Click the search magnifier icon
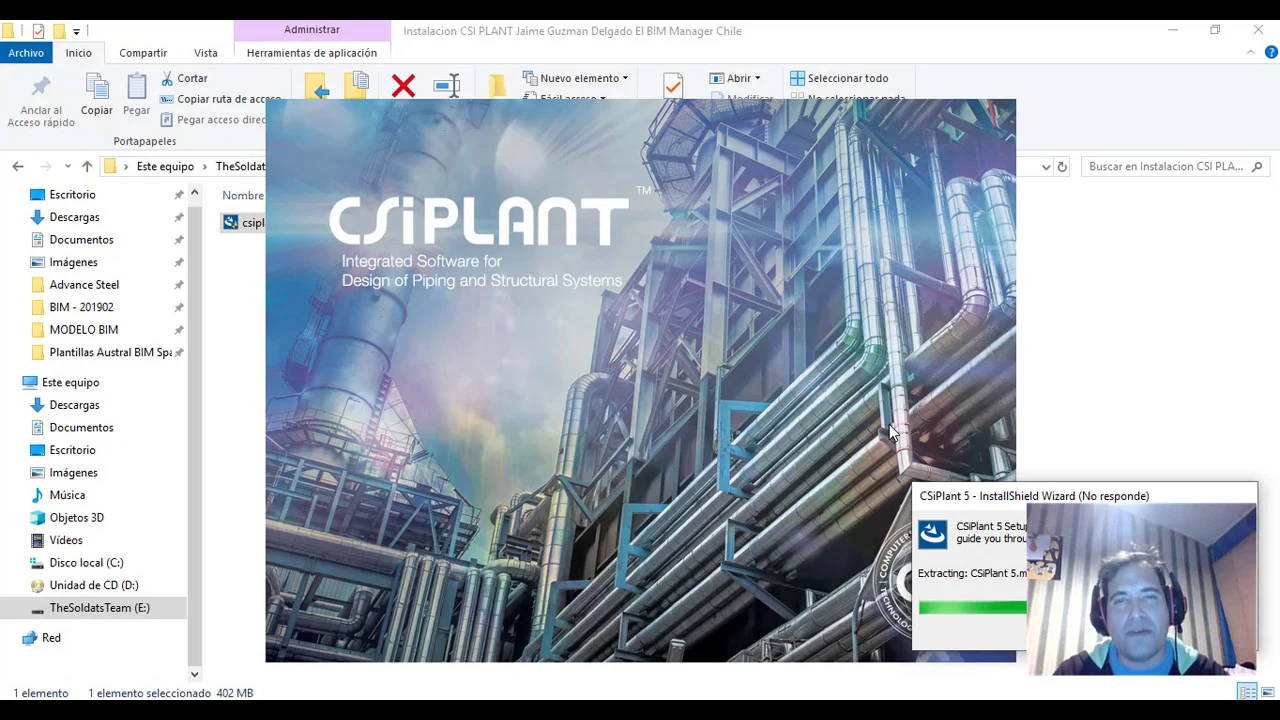 pos(1257,167)
